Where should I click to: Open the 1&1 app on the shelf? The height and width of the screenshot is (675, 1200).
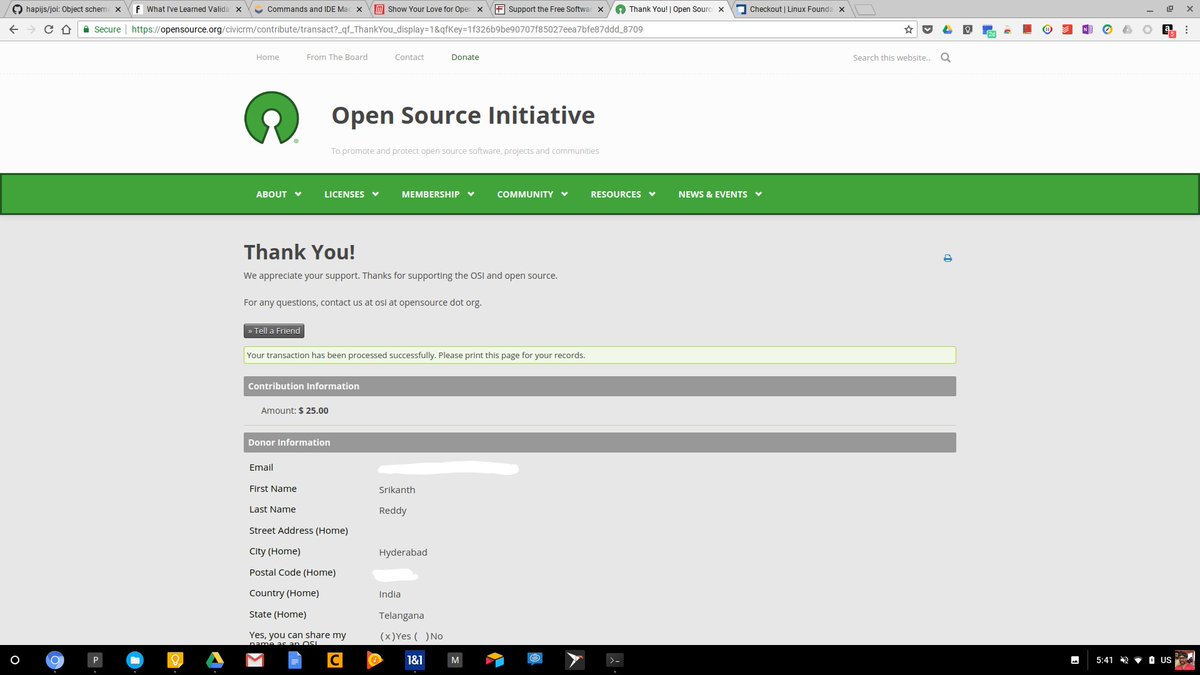tap(415, 660)
